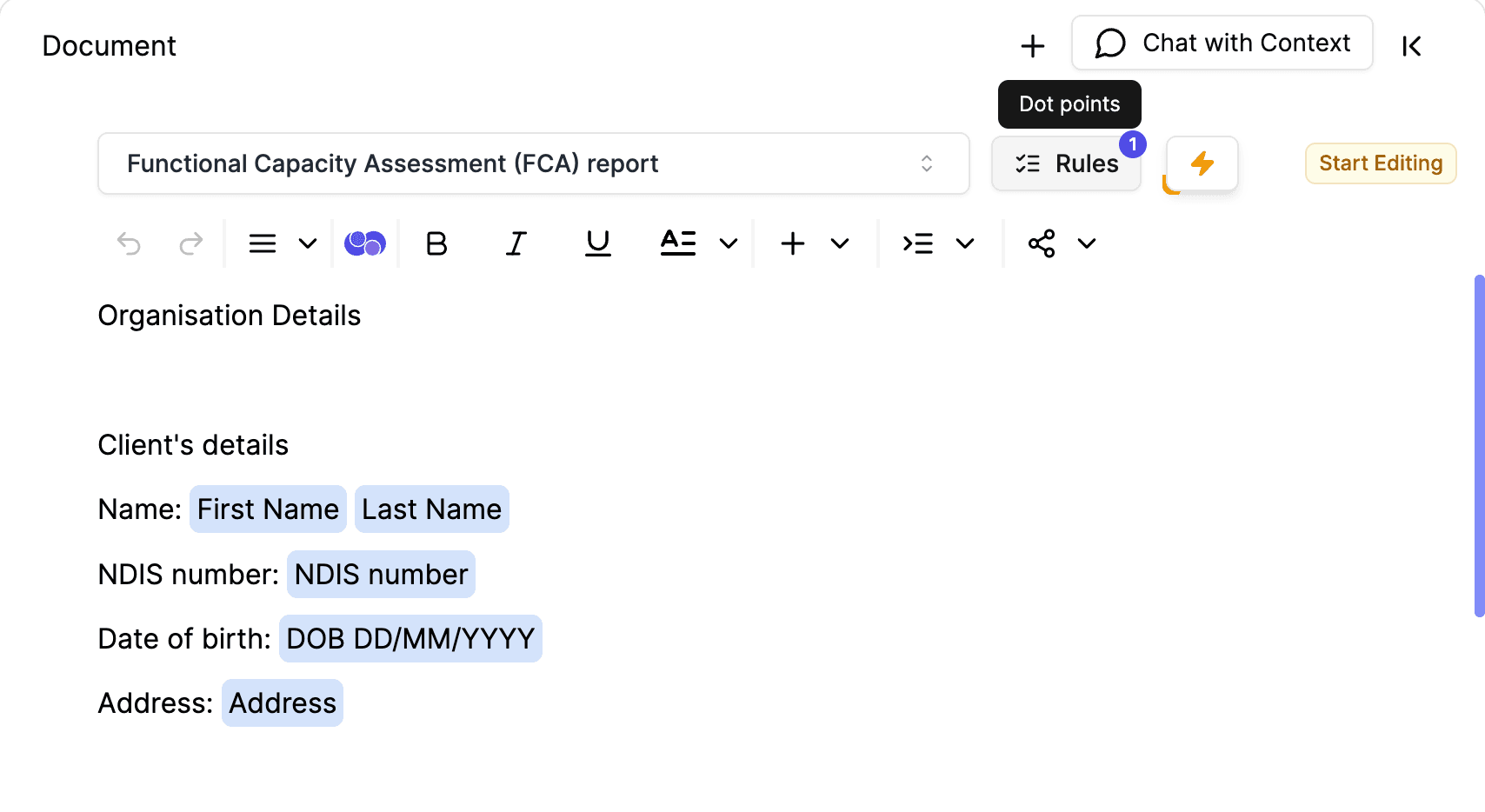Click the orange lightning bolt button
This screenshot has width=1485, height=812.
(1202, 163)
